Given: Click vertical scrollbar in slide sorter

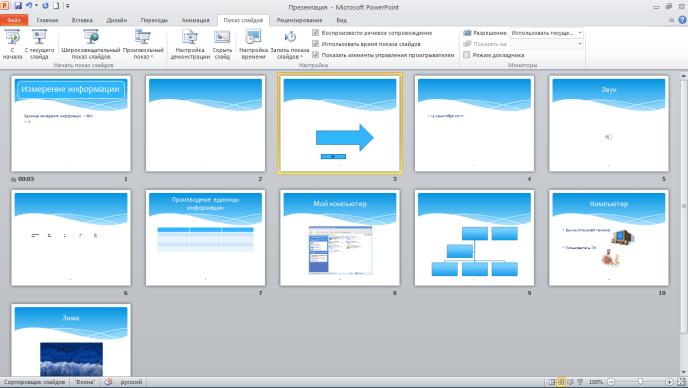Looking at the screenshot, I should click(x=683, y=206).
